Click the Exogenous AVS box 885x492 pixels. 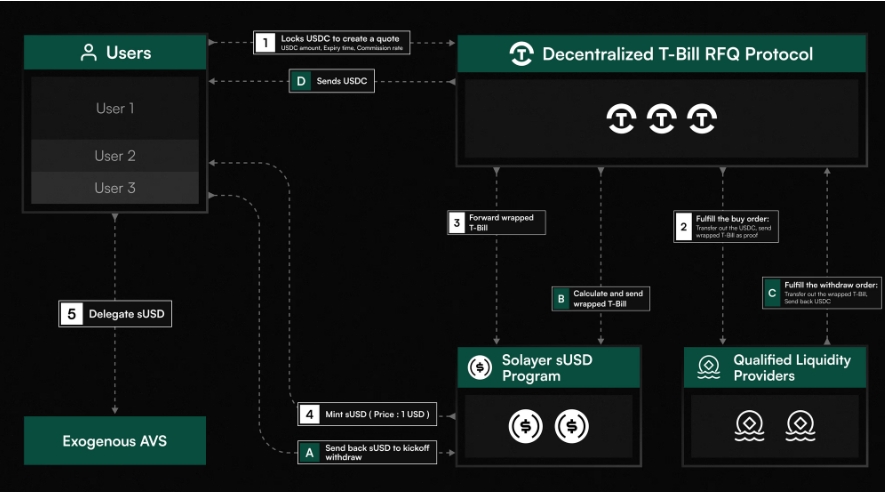[115, 441]
